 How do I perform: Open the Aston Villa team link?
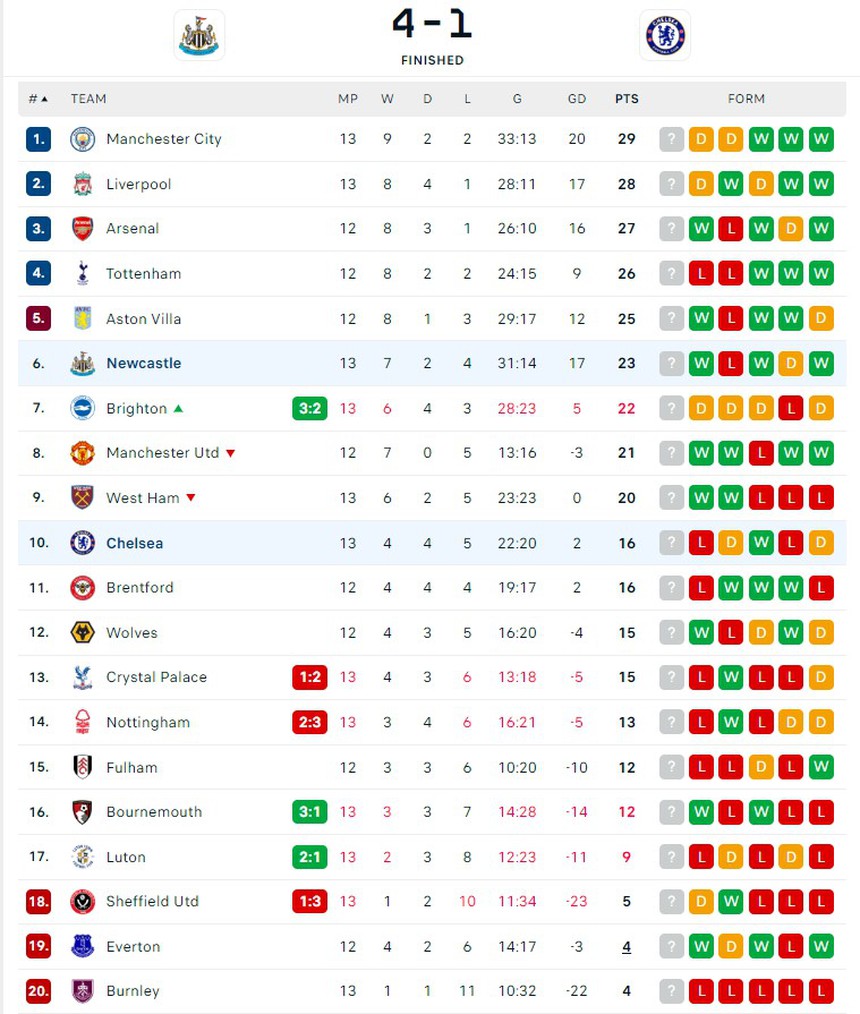coord(143,319)
